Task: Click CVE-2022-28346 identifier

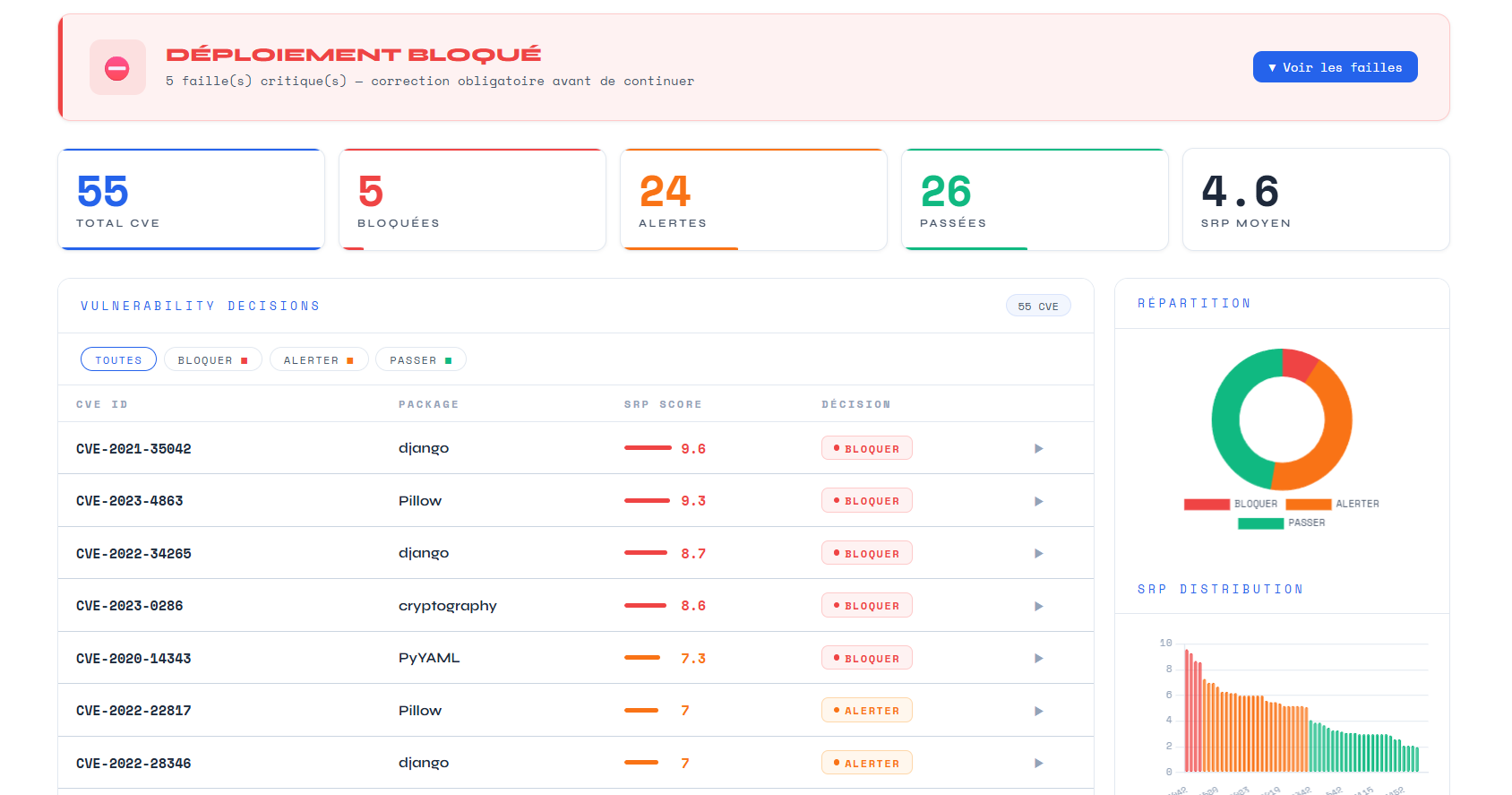Action: [x=133, y=764]
